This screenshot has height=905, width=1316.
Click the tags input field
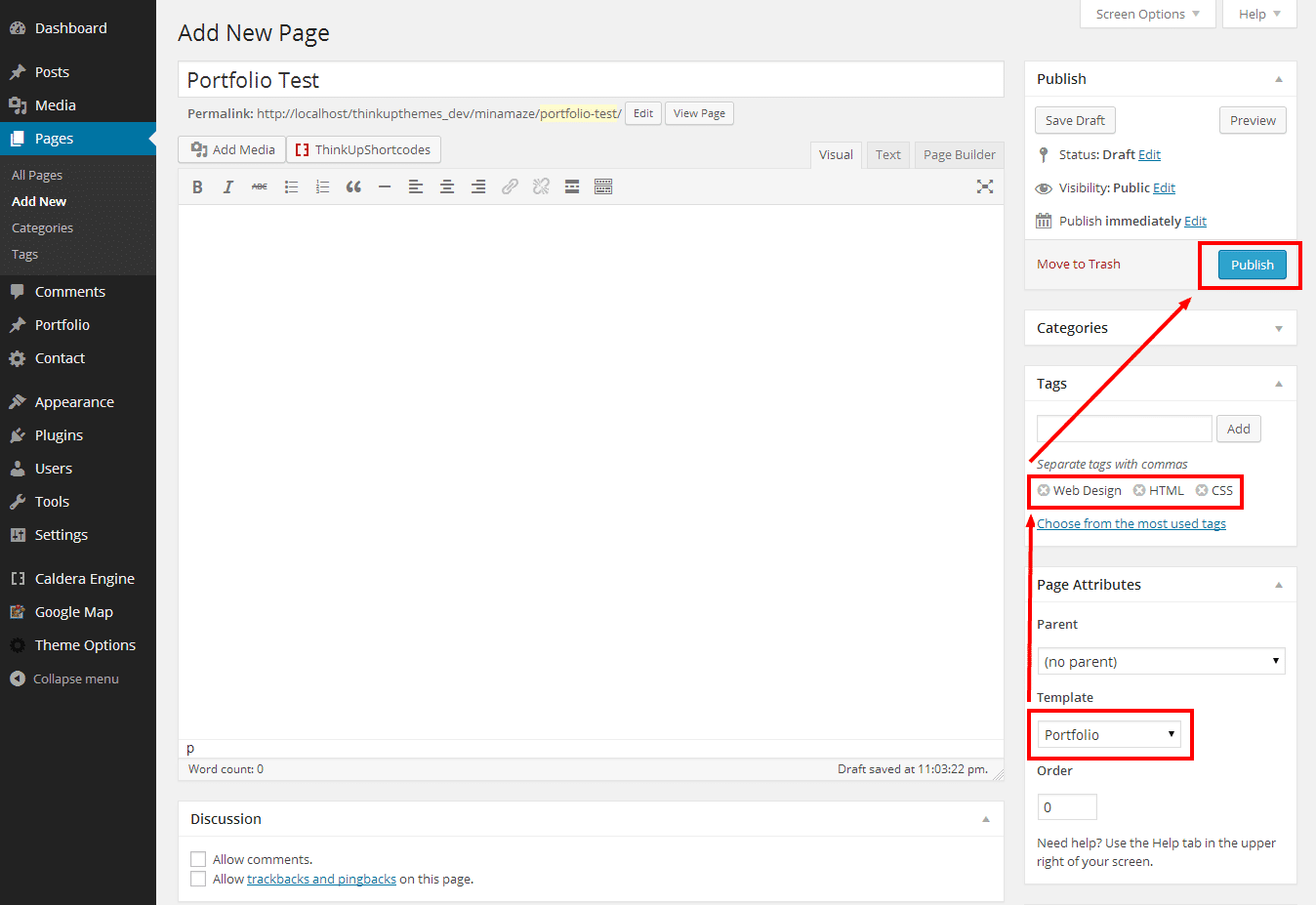[1125, 429]
